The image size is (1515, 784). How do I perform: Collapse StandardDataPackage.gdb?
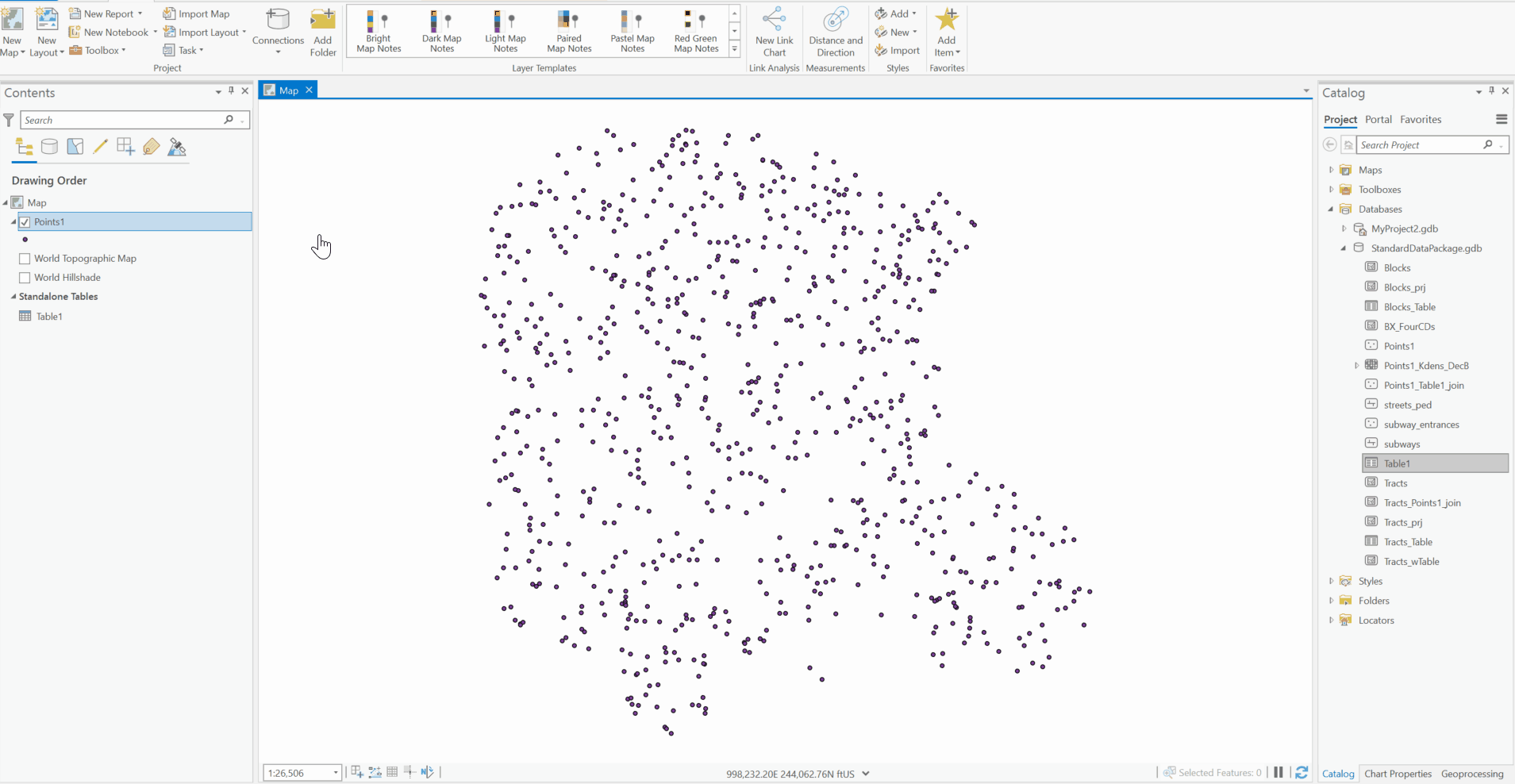tap(1344, 248)
